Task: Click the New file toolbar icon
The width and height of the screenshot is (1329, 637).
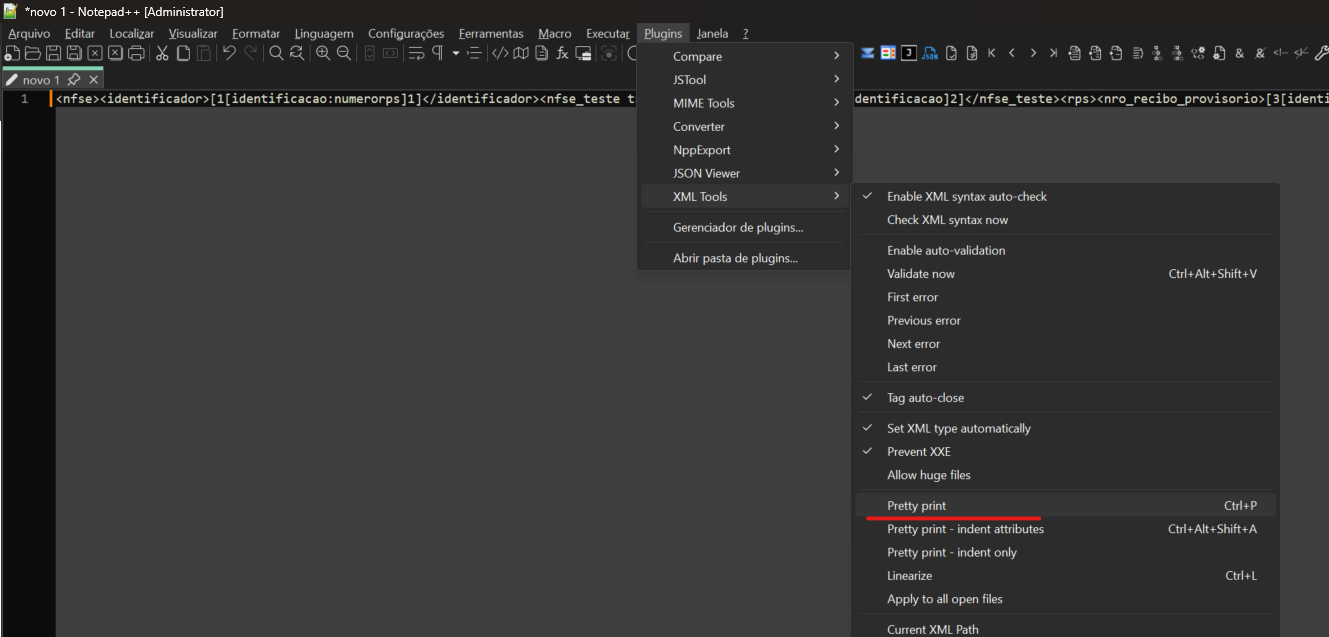Action: pos(13,53)
